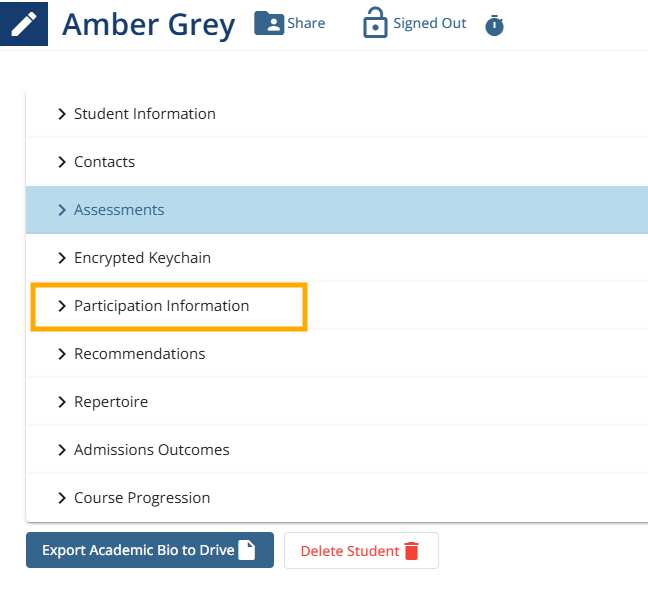Screen dimensions: 648x592
Task: Click the Signed Out status text
Action: pos(430,23)
